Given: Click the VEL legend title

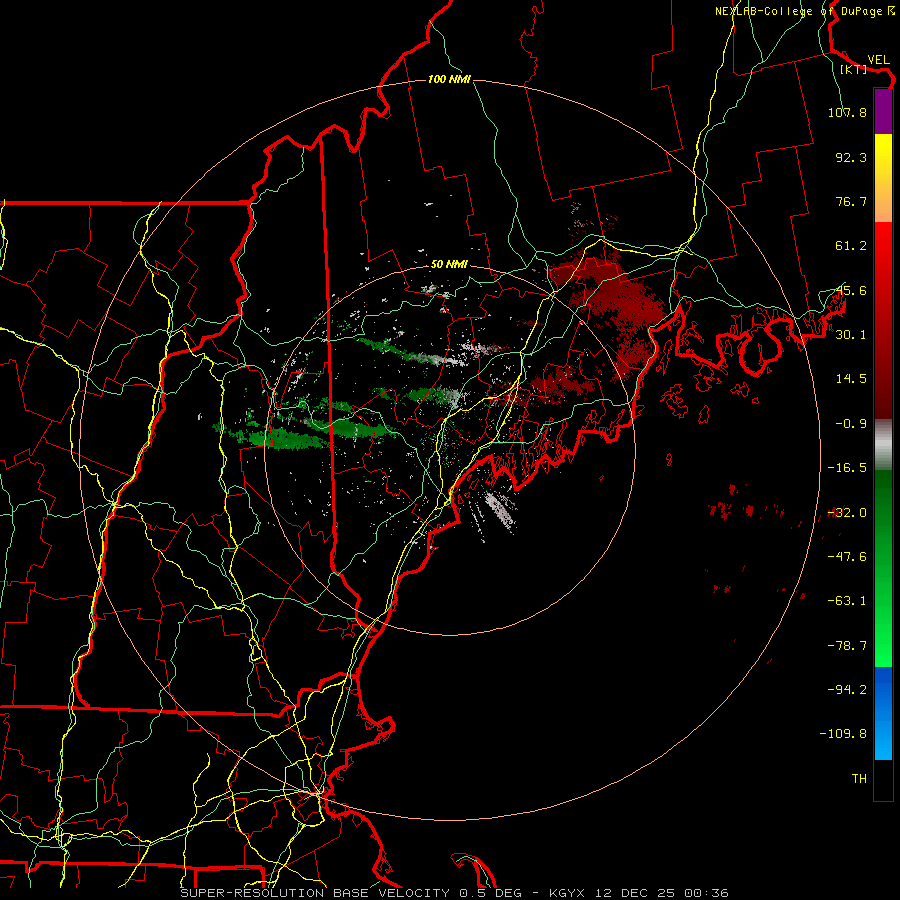Looking at the screenshot, I should click(x=878, y=59).
